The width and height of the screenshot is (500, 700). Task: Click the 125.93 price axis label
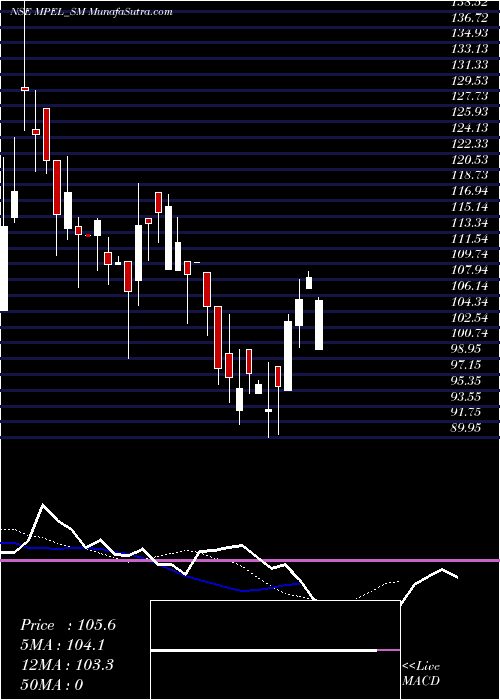click(x=469, y=112)
